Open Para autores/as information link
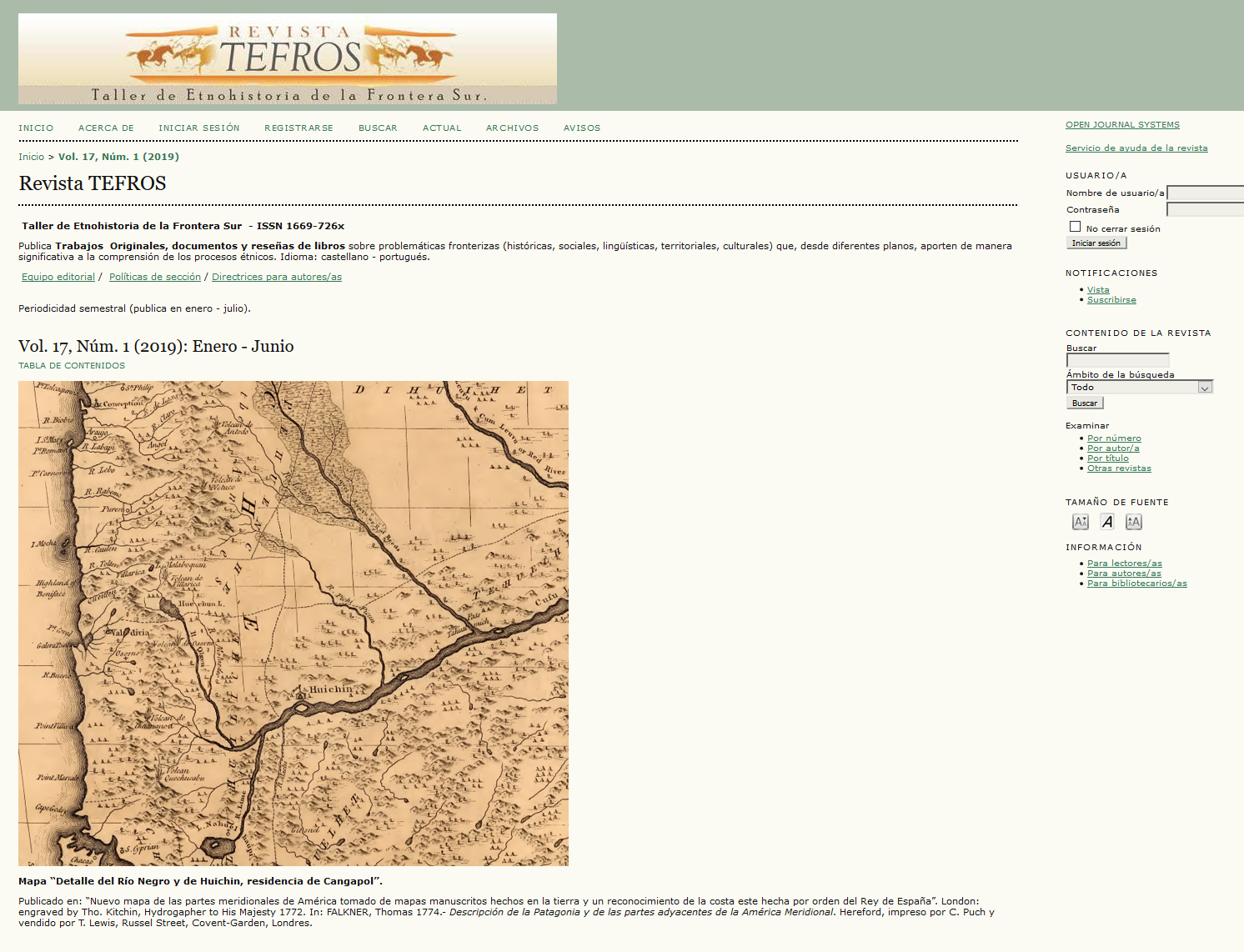1244x952 pixels. 1124,574
